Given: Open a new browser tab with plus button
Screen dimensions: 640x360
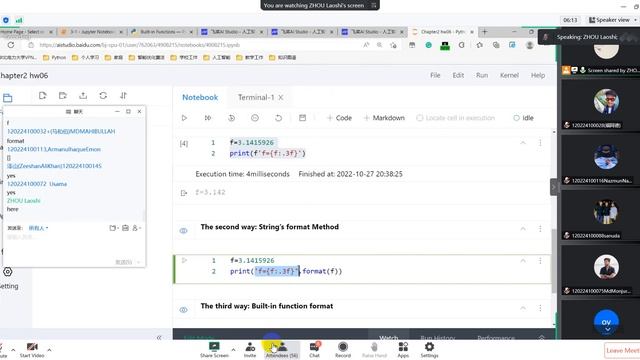Looking at the screenshot, I should click(484, 31).
